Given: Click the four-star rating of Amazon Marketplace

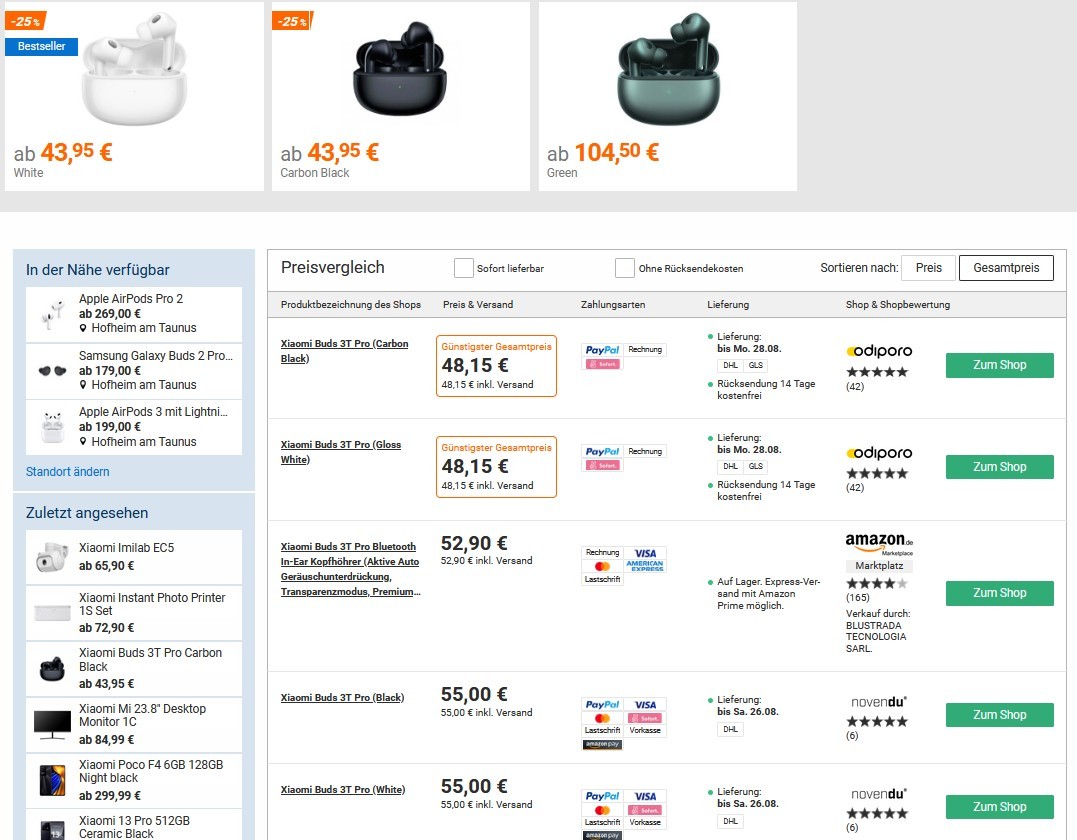Looking at the screenshot, I should click(x=877, y=583).
